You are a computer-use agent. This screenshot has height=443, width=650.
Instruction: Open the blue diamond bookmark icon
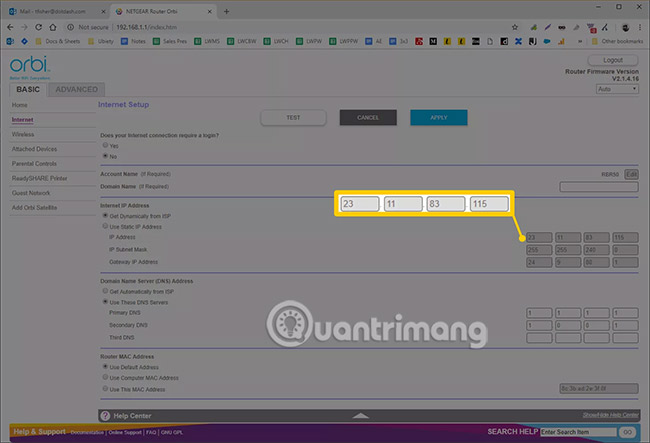24,41
